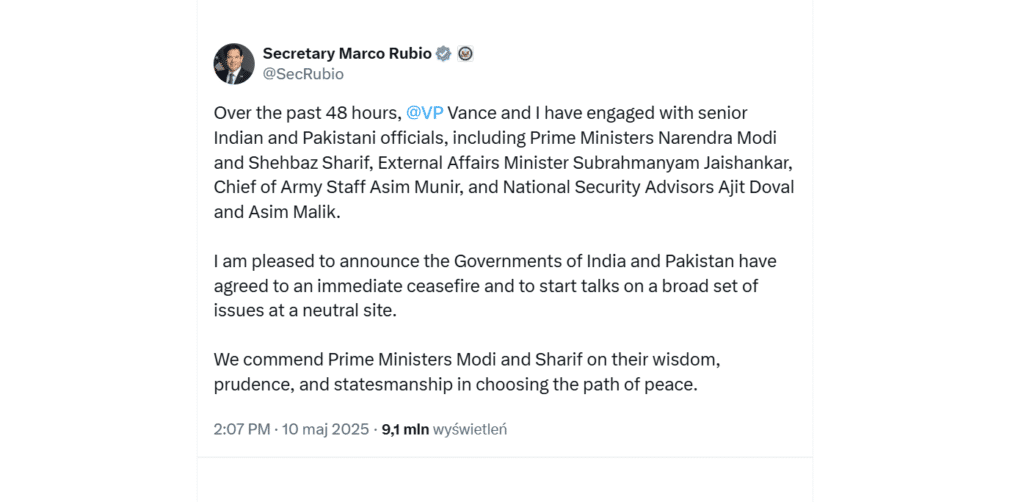The image size is (1024, 502).
Task: Click the State Department seal affiliation badge
Action: [x=465, y=54]
